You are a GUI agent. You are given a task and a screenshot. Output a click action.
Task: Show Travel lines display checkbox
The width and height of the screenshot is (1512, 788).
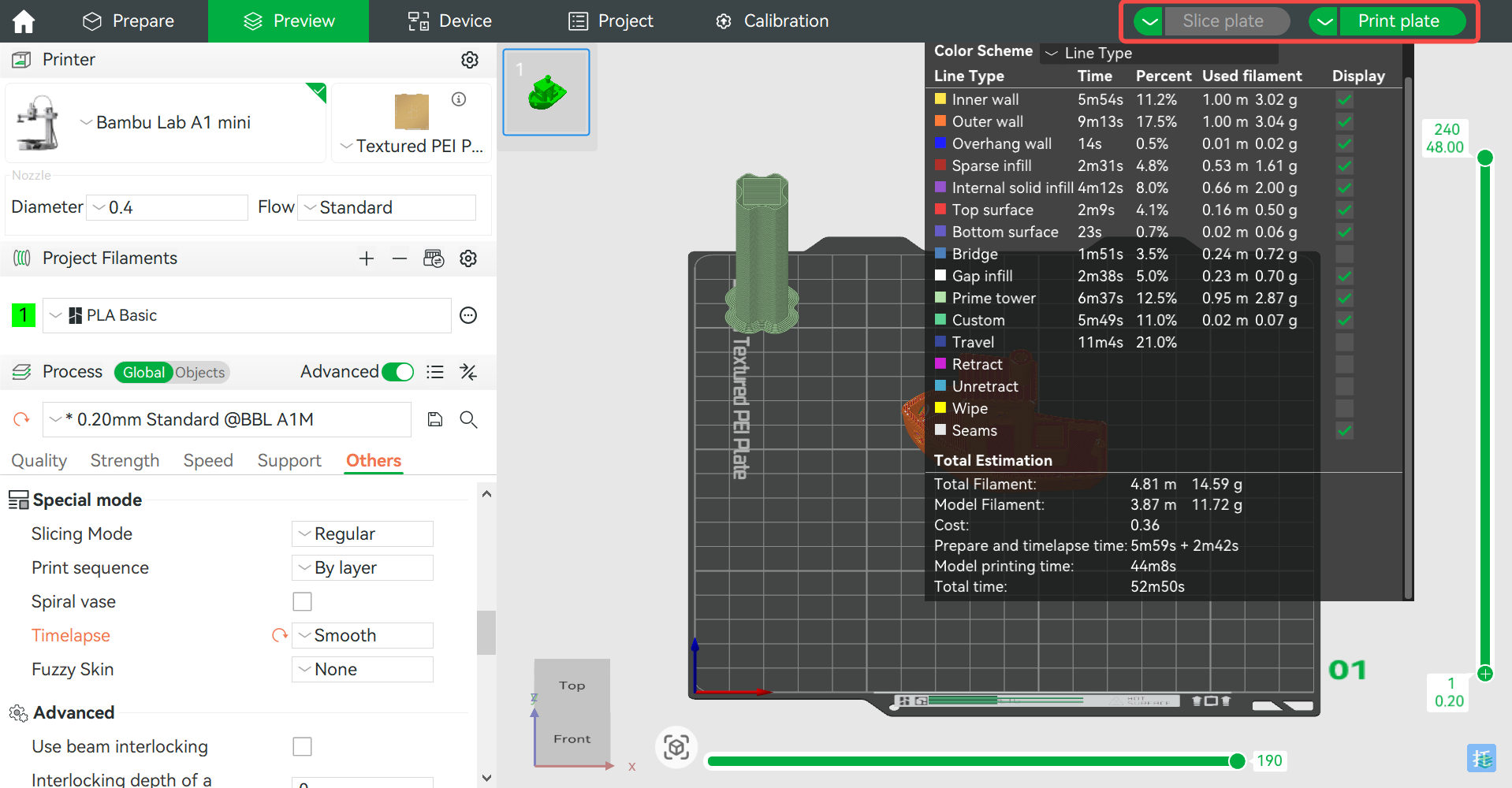1345,343
